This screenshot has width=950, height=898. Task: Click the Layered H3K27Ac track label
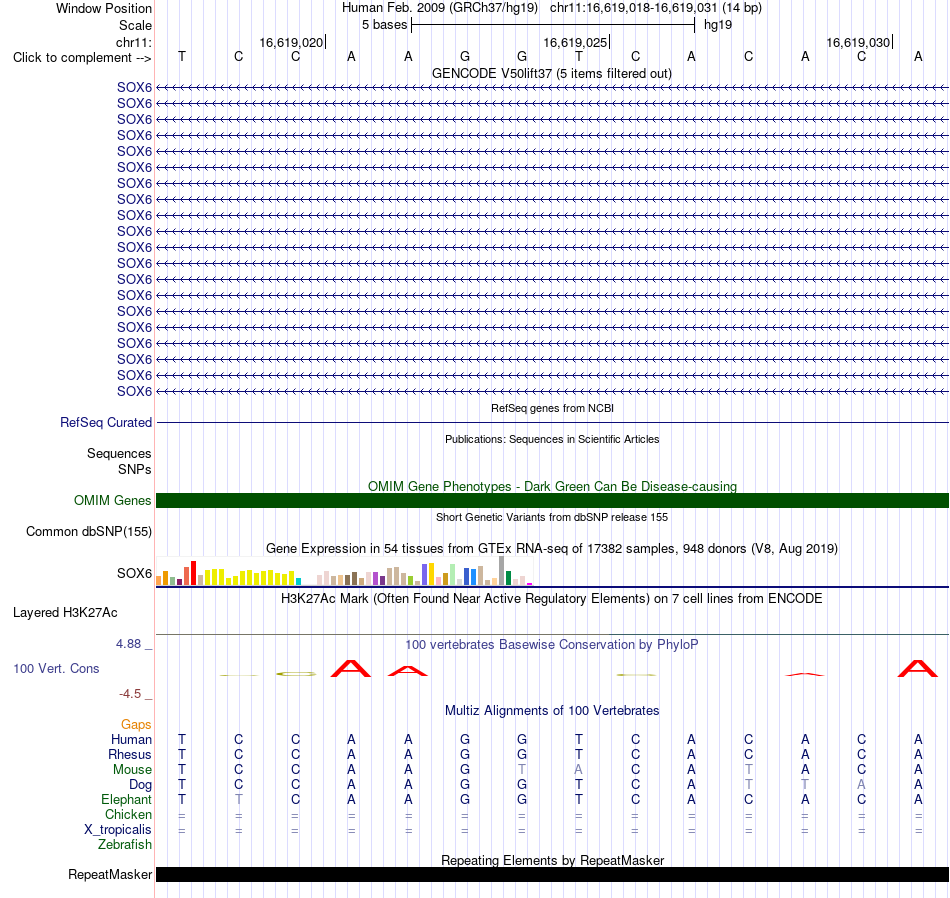click(65, 613)
